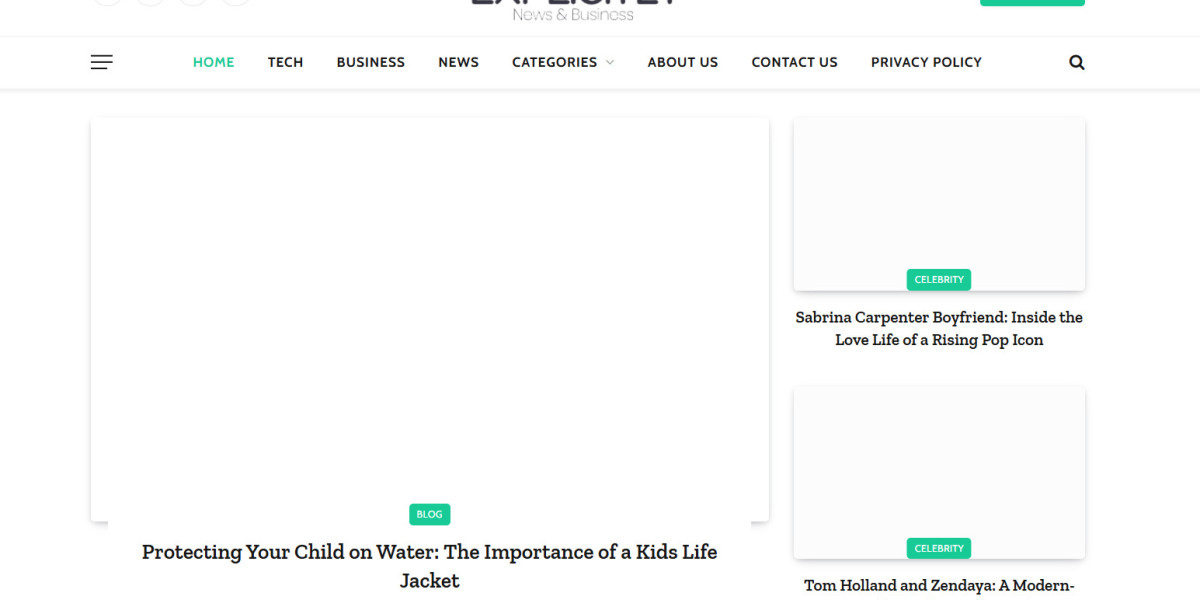The height and width of the screenshot is (600, 1200).
Task: Read Protecting Your Child on Water article
Action: (430, 566)
